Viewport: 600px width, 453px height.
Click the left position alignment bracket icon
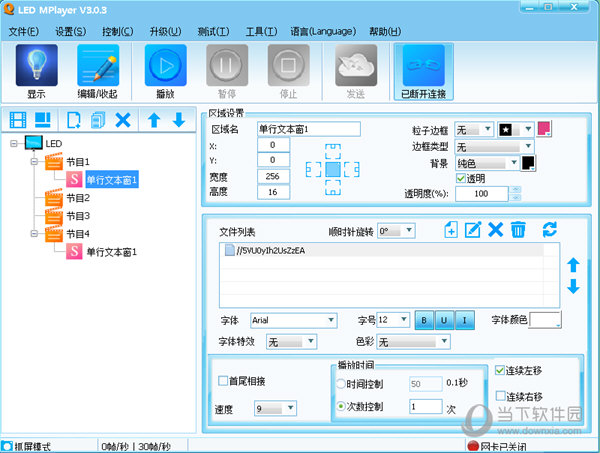coord(313,169)
